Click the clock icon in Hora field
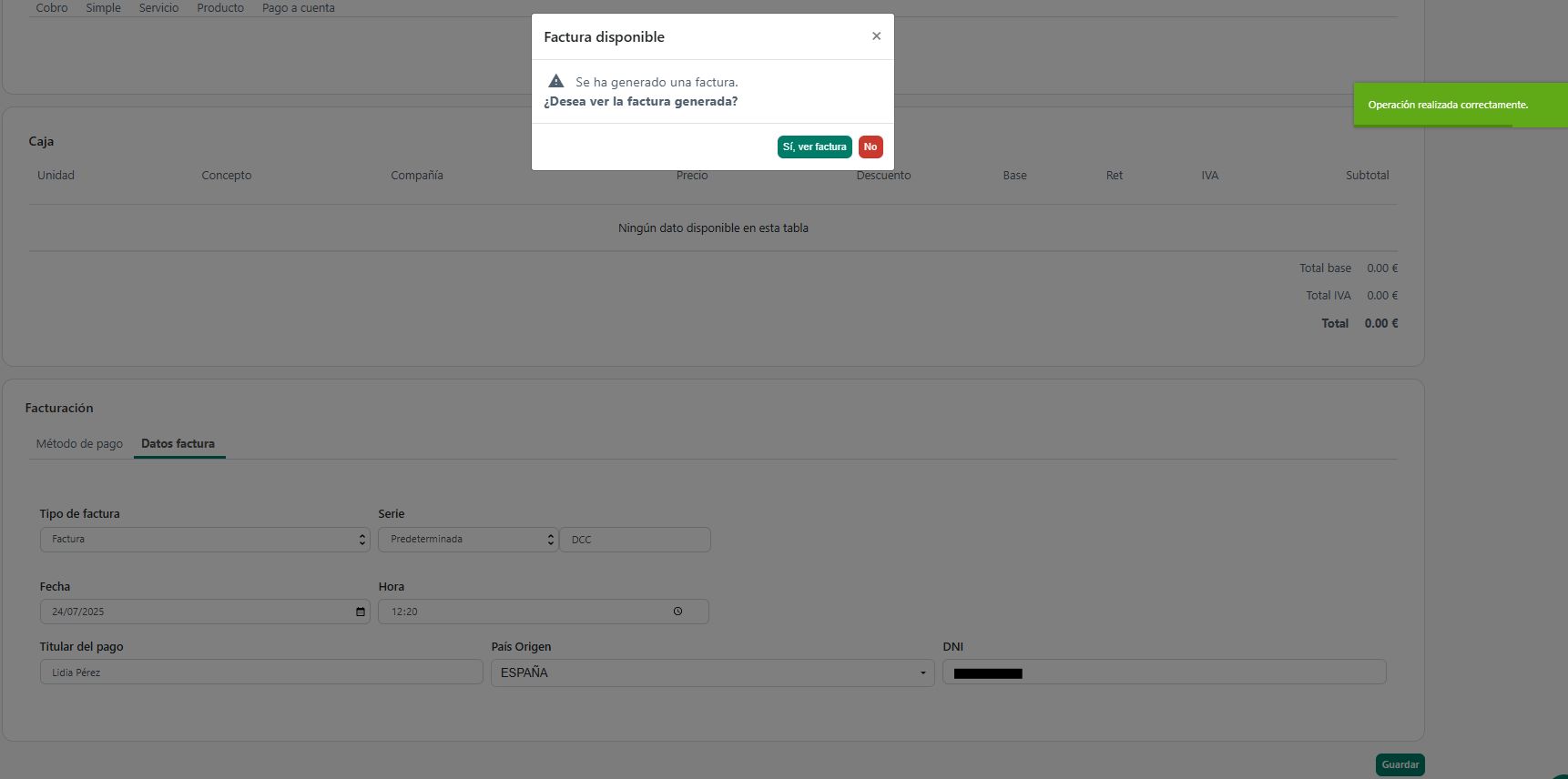This screenshot has width=1568, height=779. click(677, 612)
